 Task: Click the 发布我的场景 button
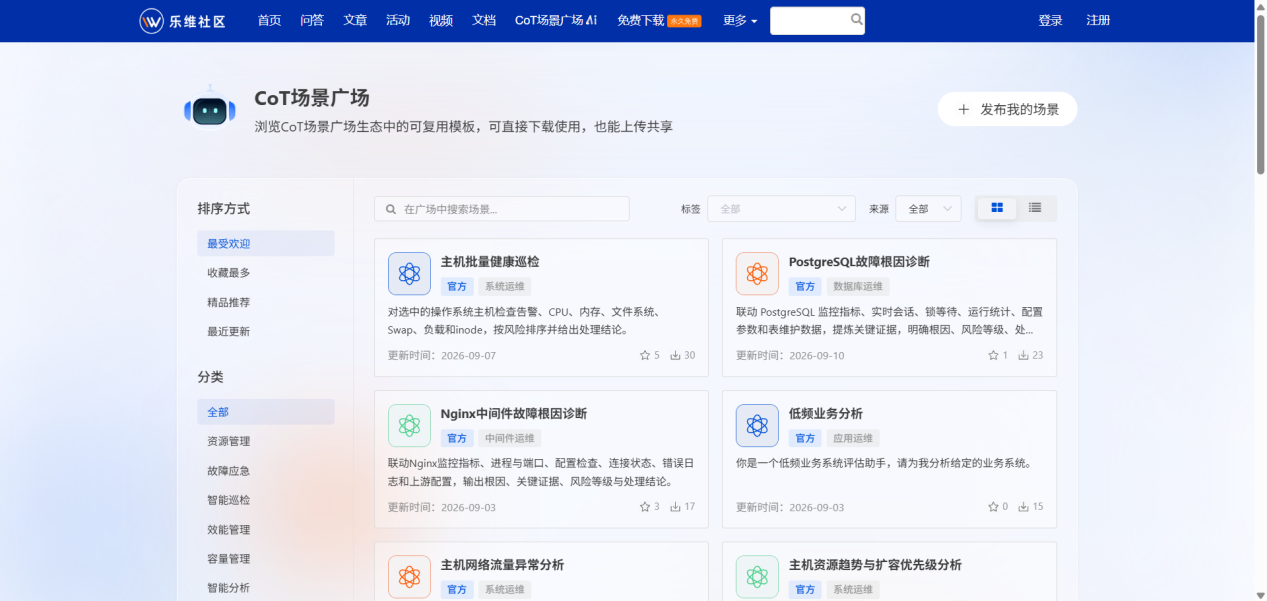(x=1007, y=109)
